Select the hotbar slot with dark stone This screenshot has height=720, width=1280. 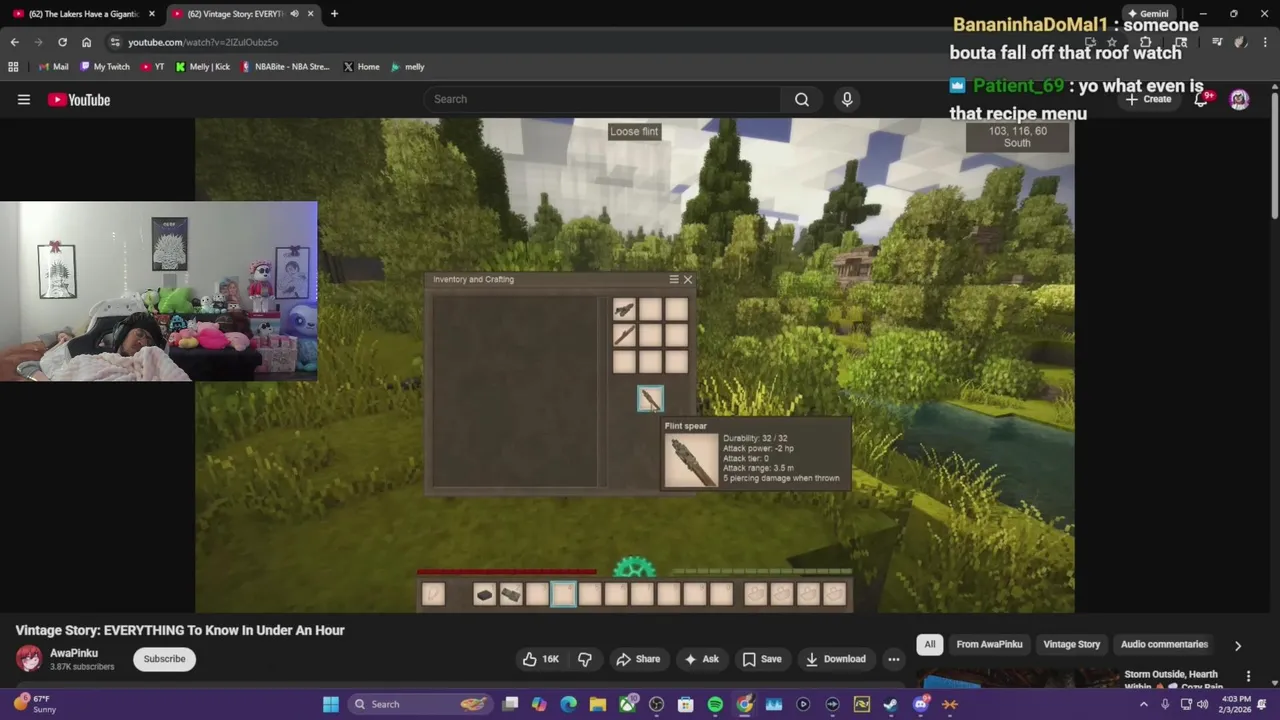tap(485, 595)
